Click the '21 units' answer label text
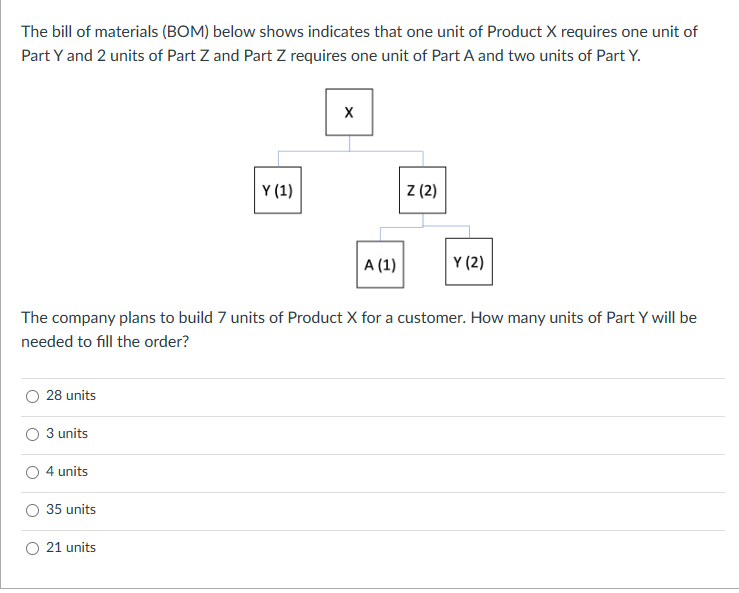Image resolution: width=739 pixels, height=593 pixels. [x=71, y=548]
